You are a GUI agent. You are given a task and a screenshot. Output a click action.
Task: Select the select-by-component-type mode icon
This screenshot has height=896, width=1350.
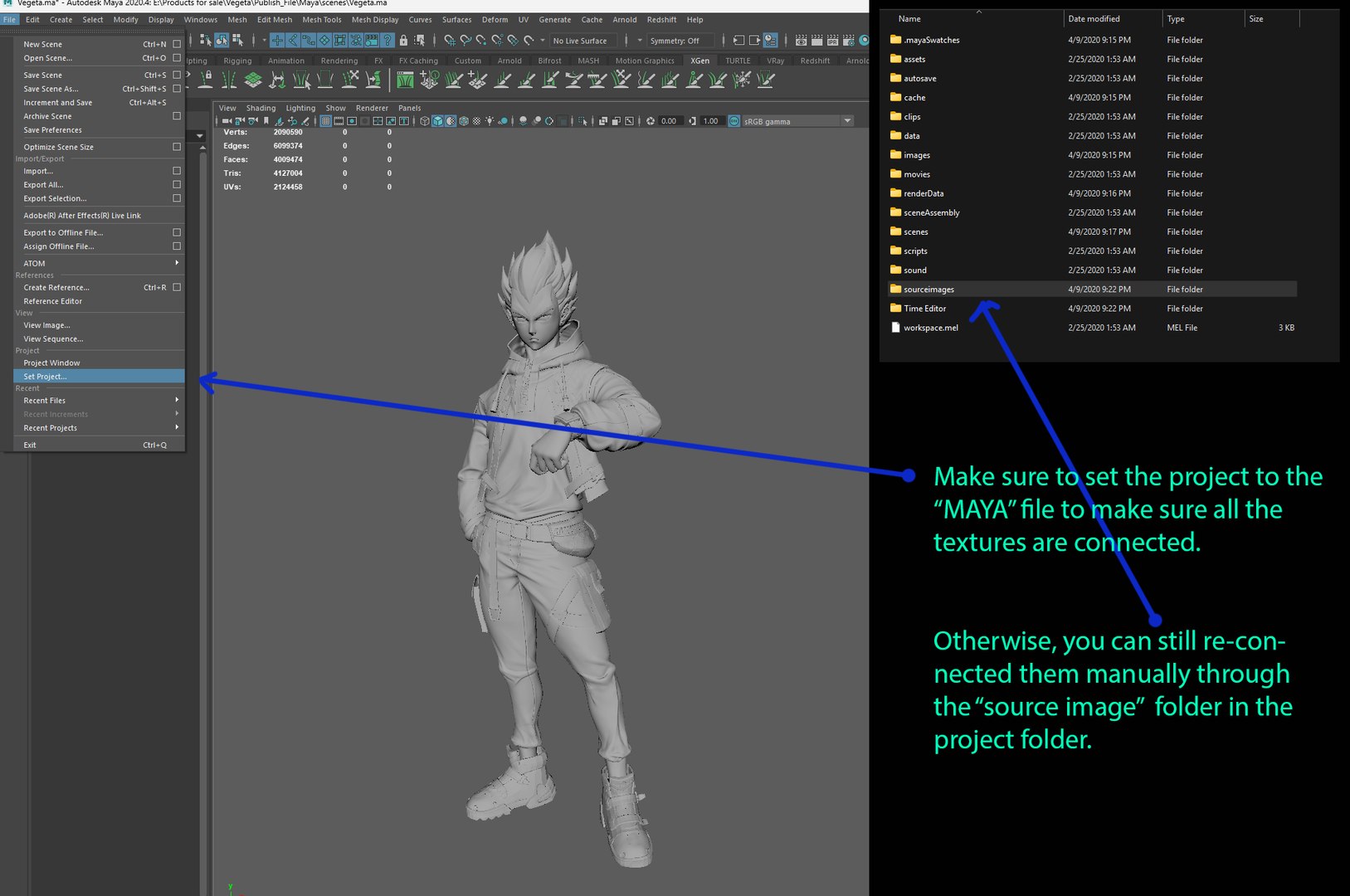click(237, 40)
